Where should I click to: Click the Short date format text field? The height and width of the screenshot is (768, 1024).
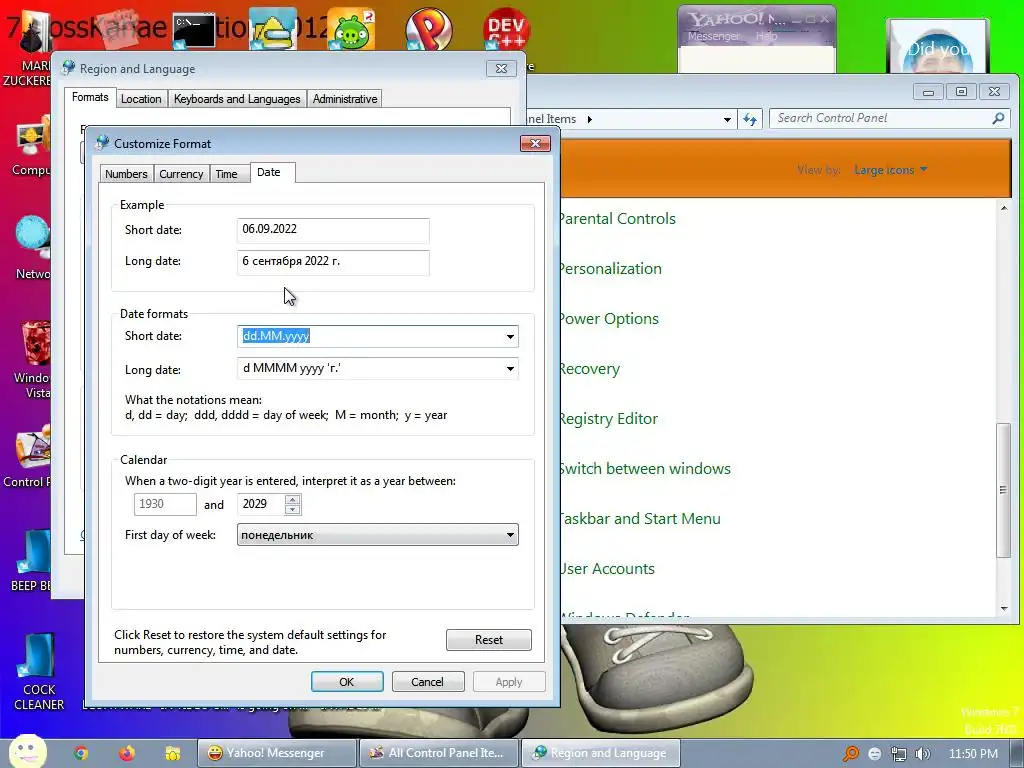pyautogui.click(x=370, y=336)
